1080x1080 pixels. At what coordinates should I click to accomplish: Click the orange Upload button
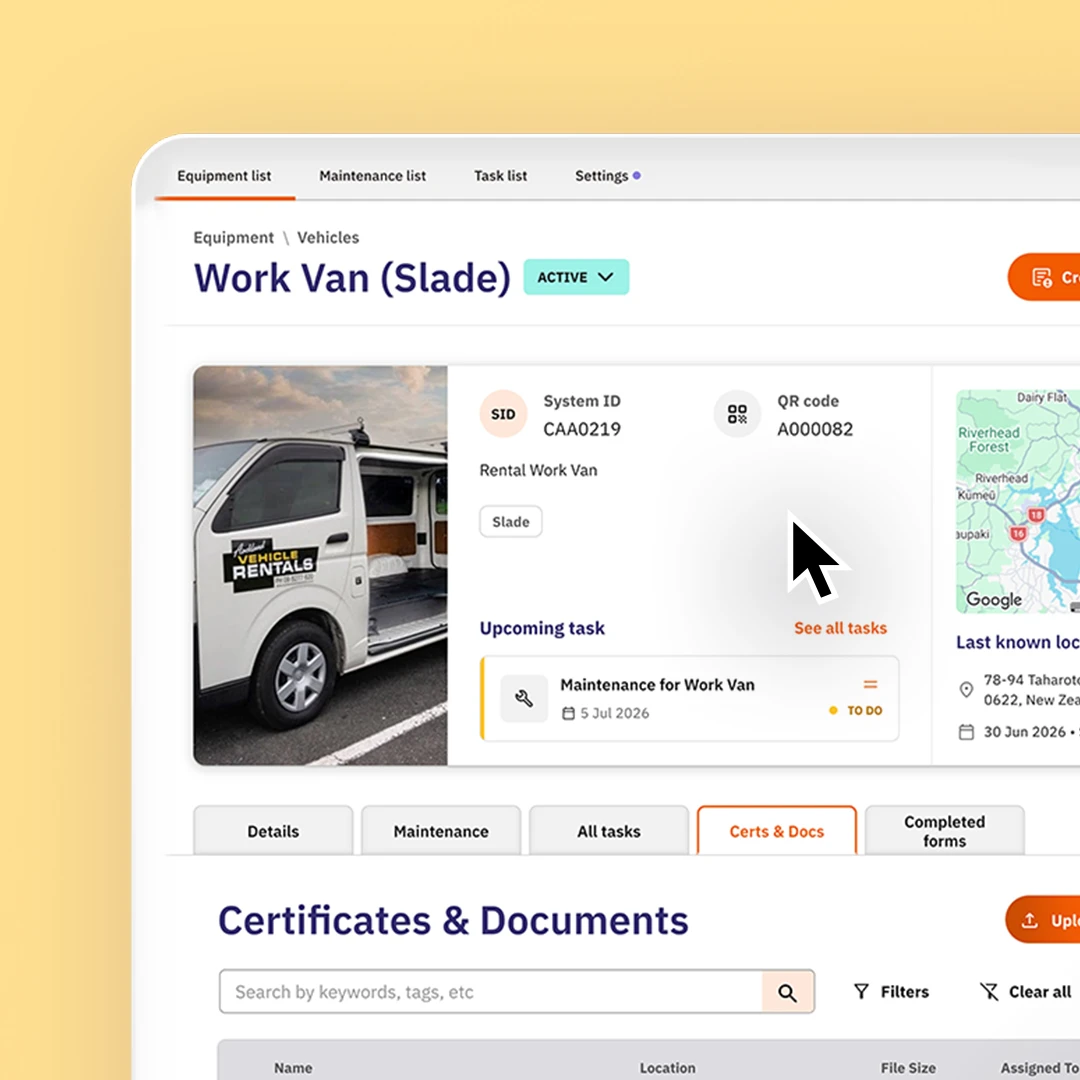click(x=1043, y=920)
